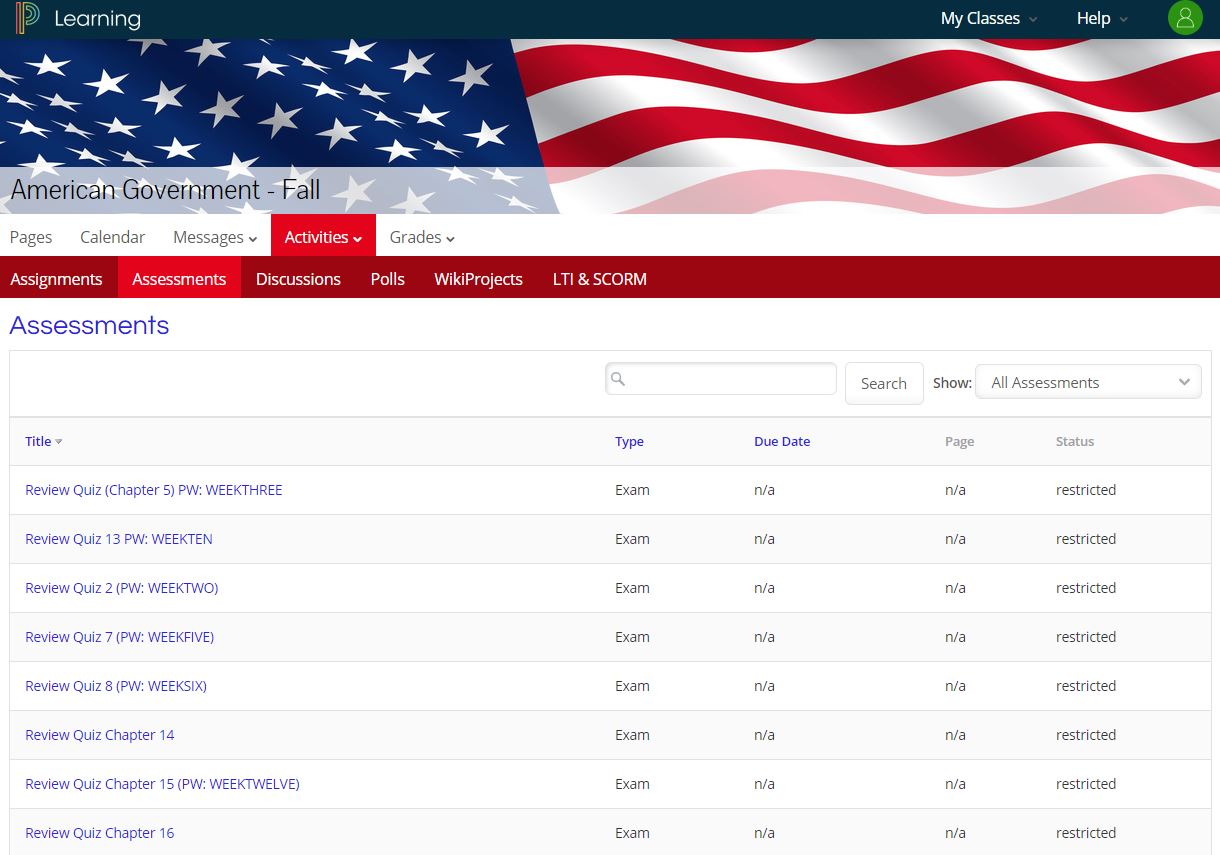Image resolution: width=1220 pixels, height=855 pixels.
Task: Click the Assessments page heading
Action: click(x=89, y=325)
